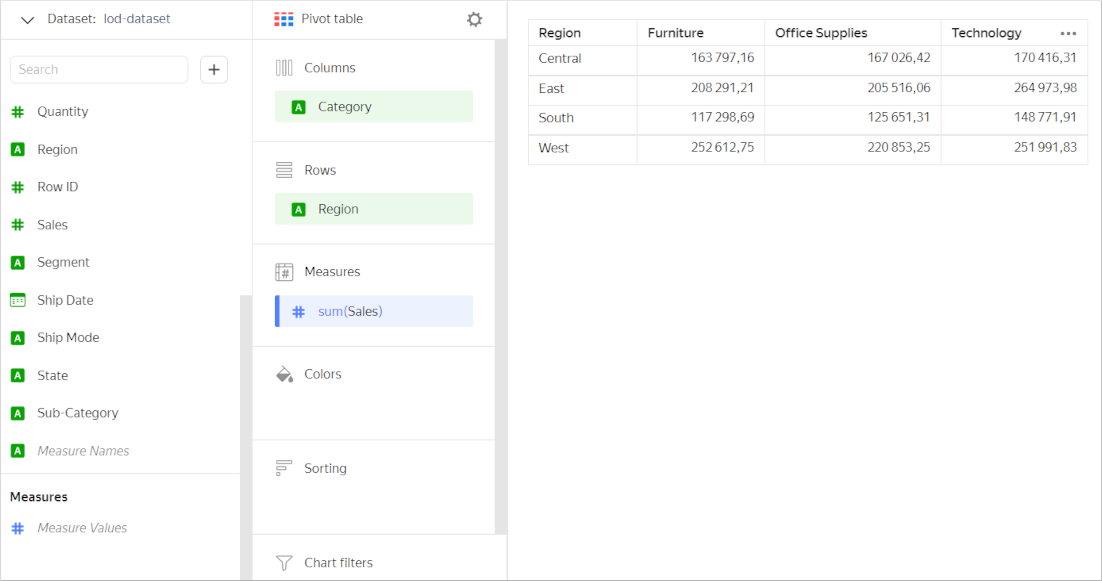This screenshot has width=1102, height=581.
Task: Click the Rows section icon
Action: tap(284, 170)
